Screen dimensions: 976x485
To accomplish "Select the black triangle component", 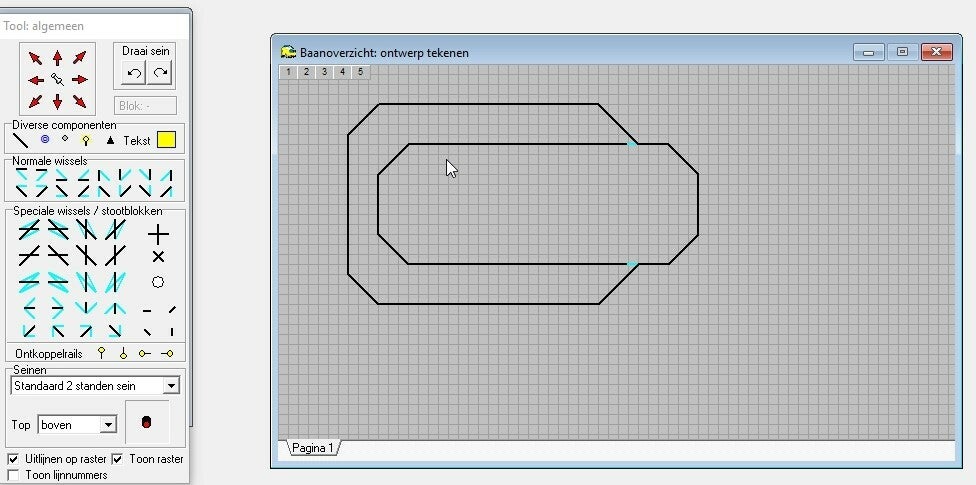I will (x=110, y=141).
